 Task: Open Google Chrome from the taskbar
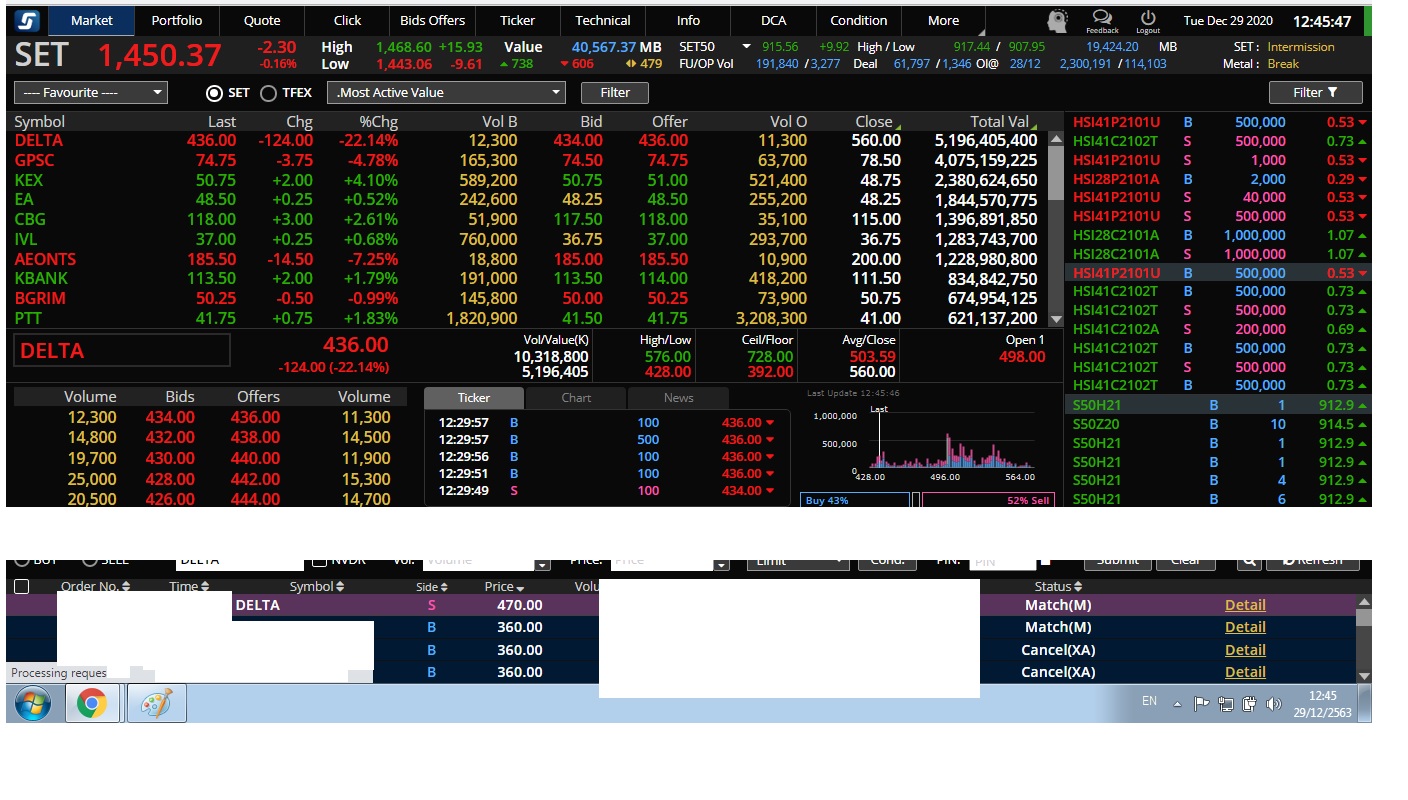point(92,704)
